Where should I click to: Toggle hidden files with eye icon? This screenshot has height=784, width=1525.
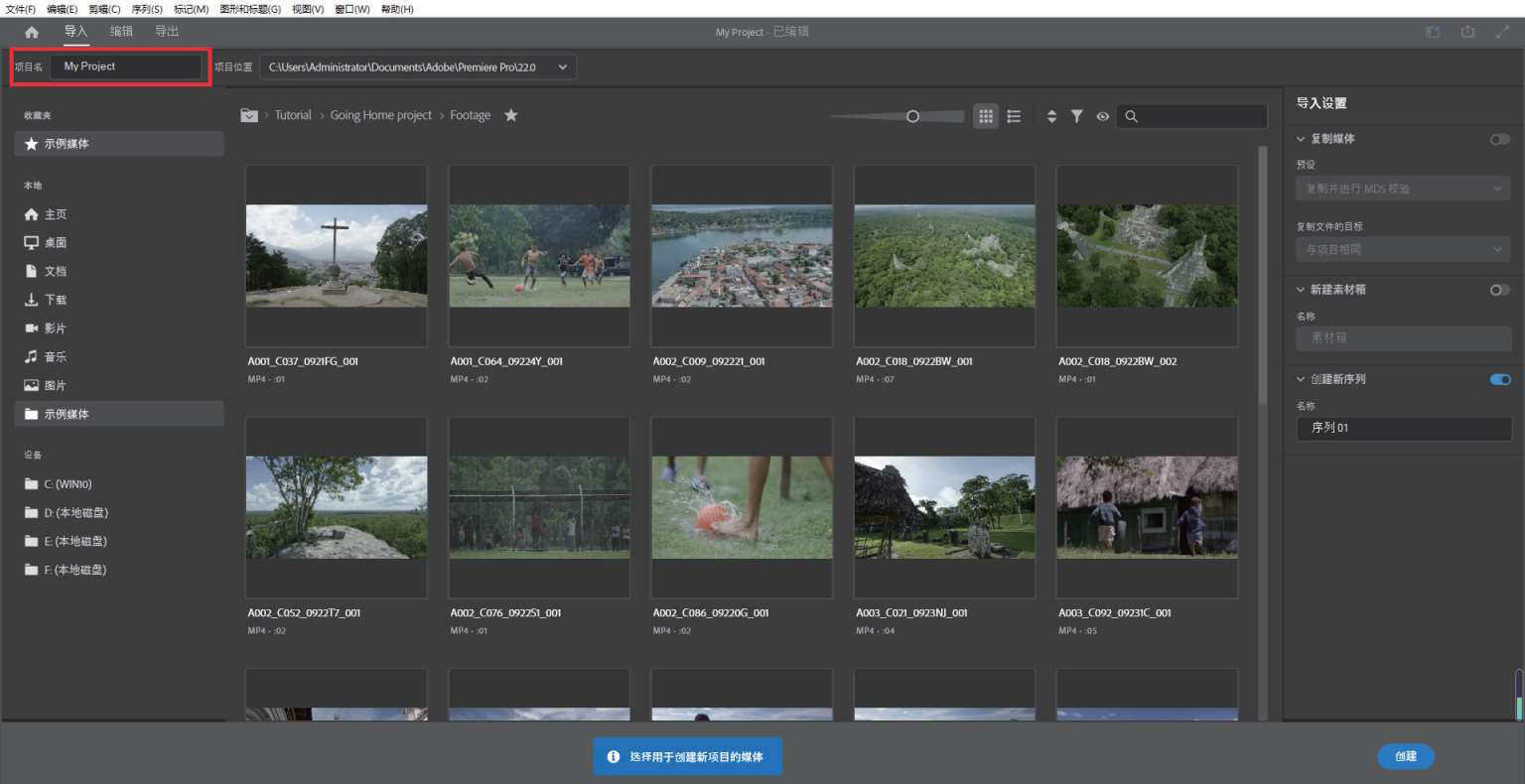(x=1102, y=116)
